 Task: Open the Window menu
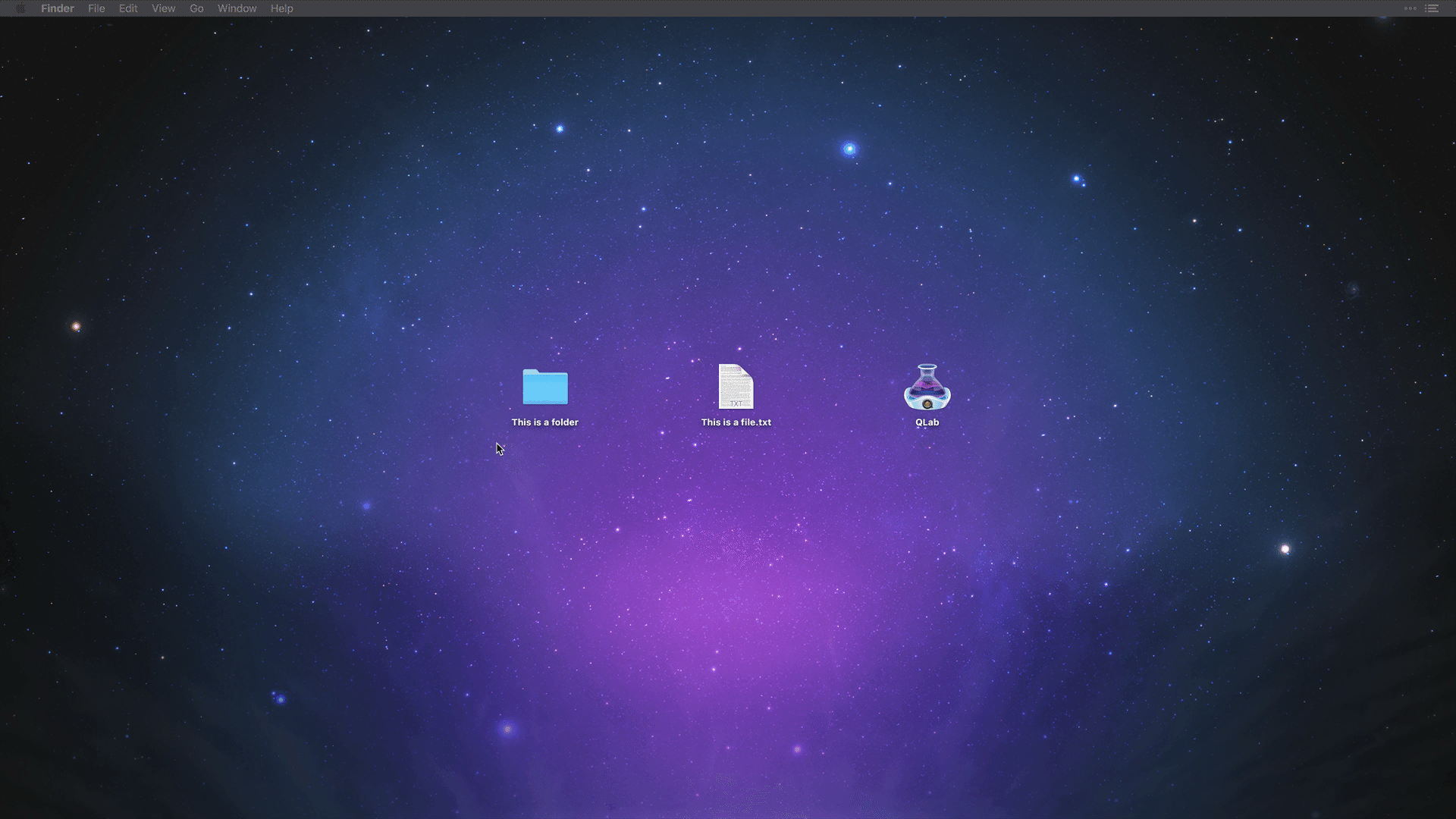(x=237, y=8)
